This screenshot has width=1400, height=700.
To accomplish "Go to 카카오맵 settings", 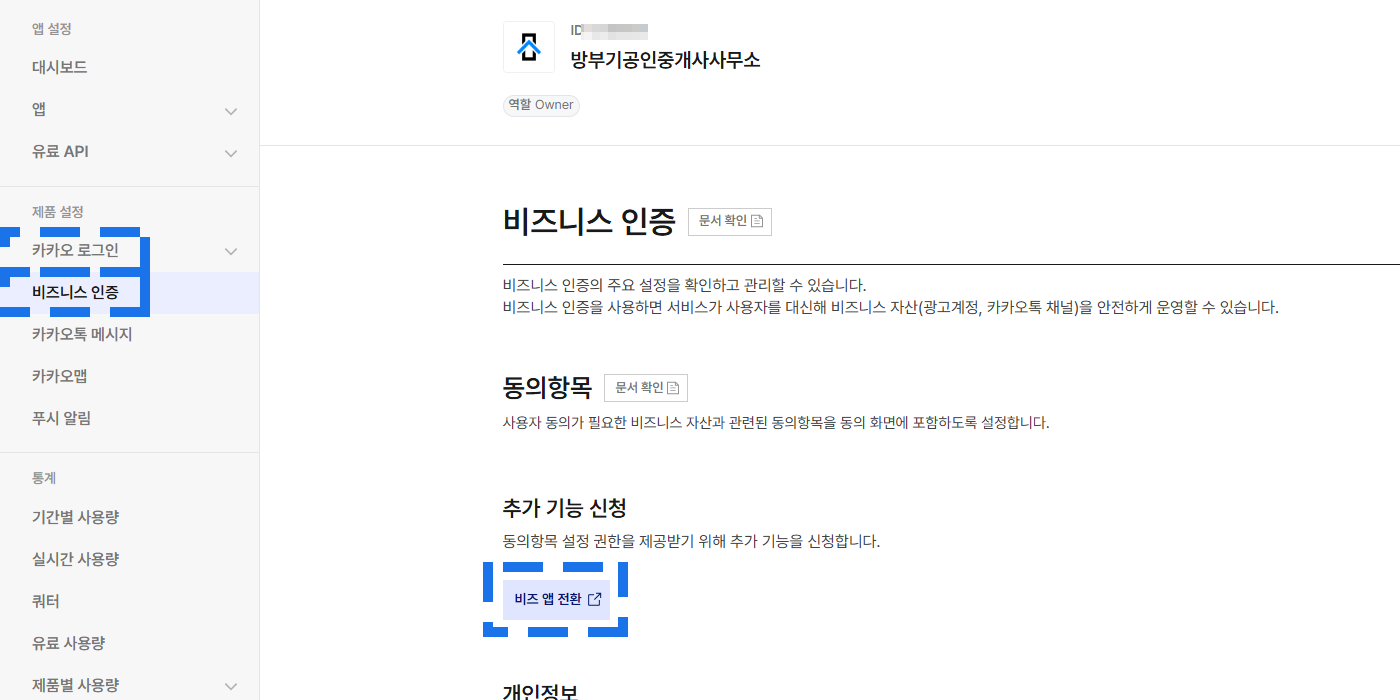I will (x=59, y=376).
